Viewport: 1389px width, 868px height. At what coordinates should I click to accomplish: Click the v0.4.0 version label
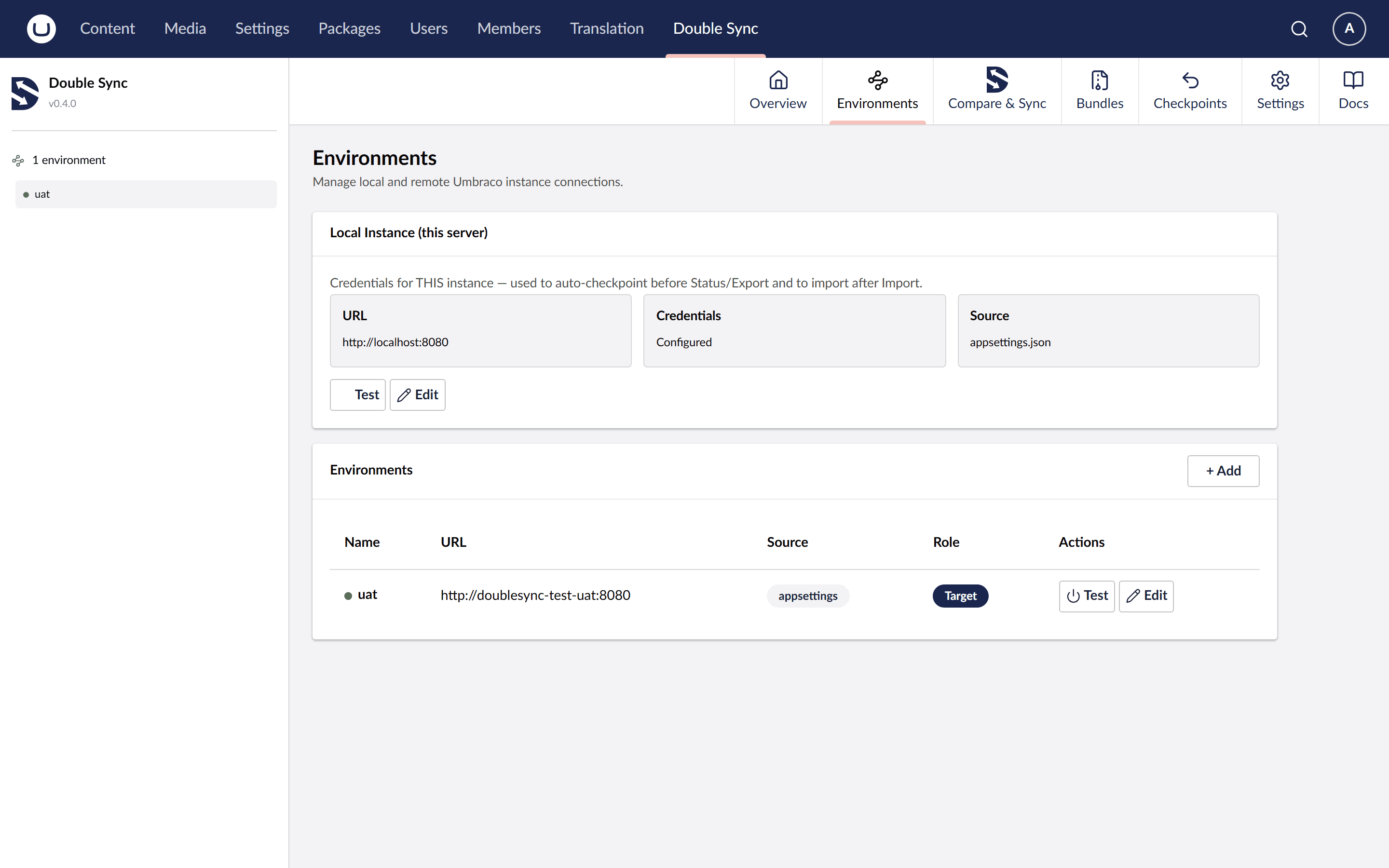click(x=62, y=104)
